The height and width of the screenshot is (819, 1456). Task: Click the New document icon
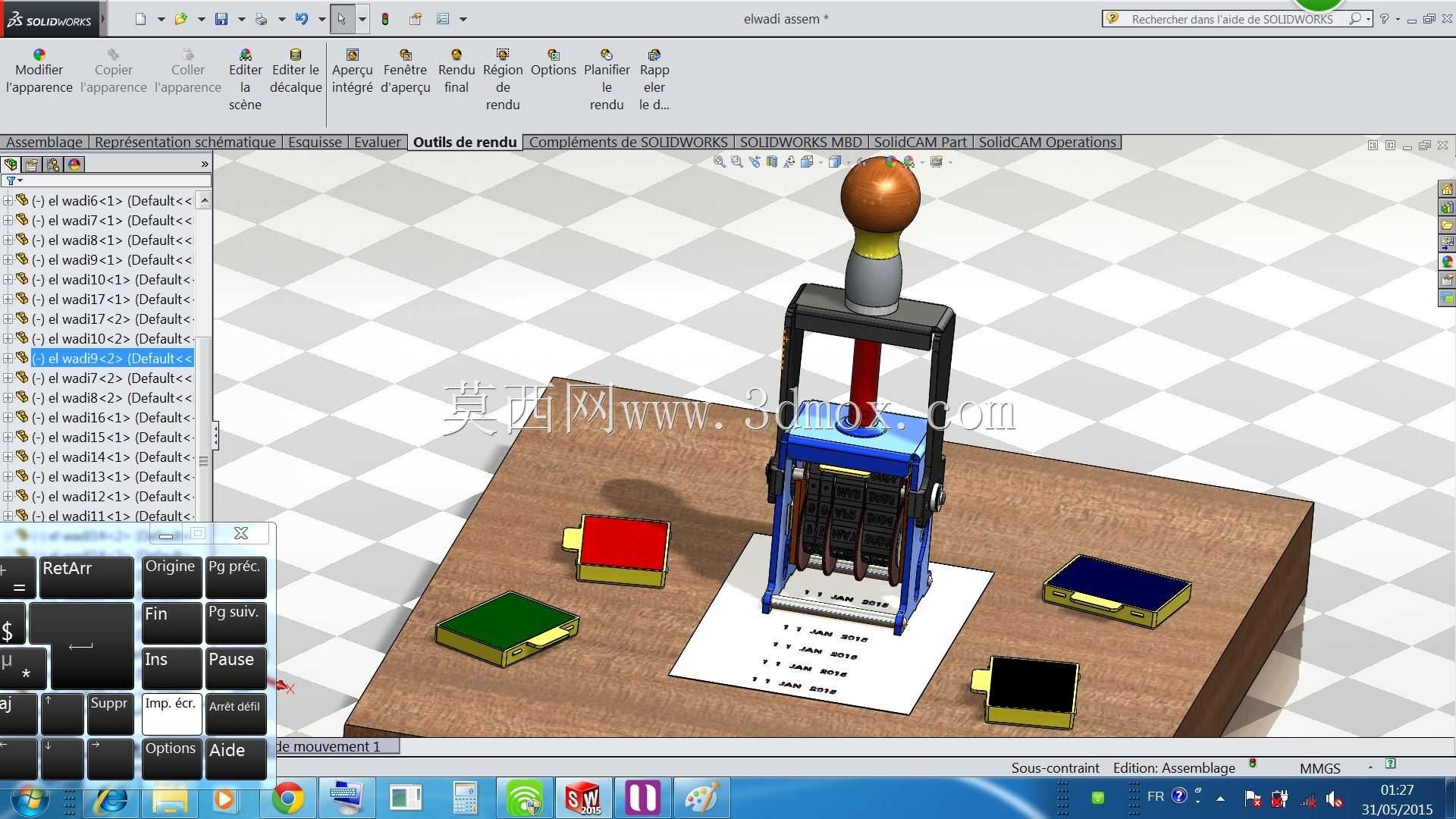(x=141, y=19)
